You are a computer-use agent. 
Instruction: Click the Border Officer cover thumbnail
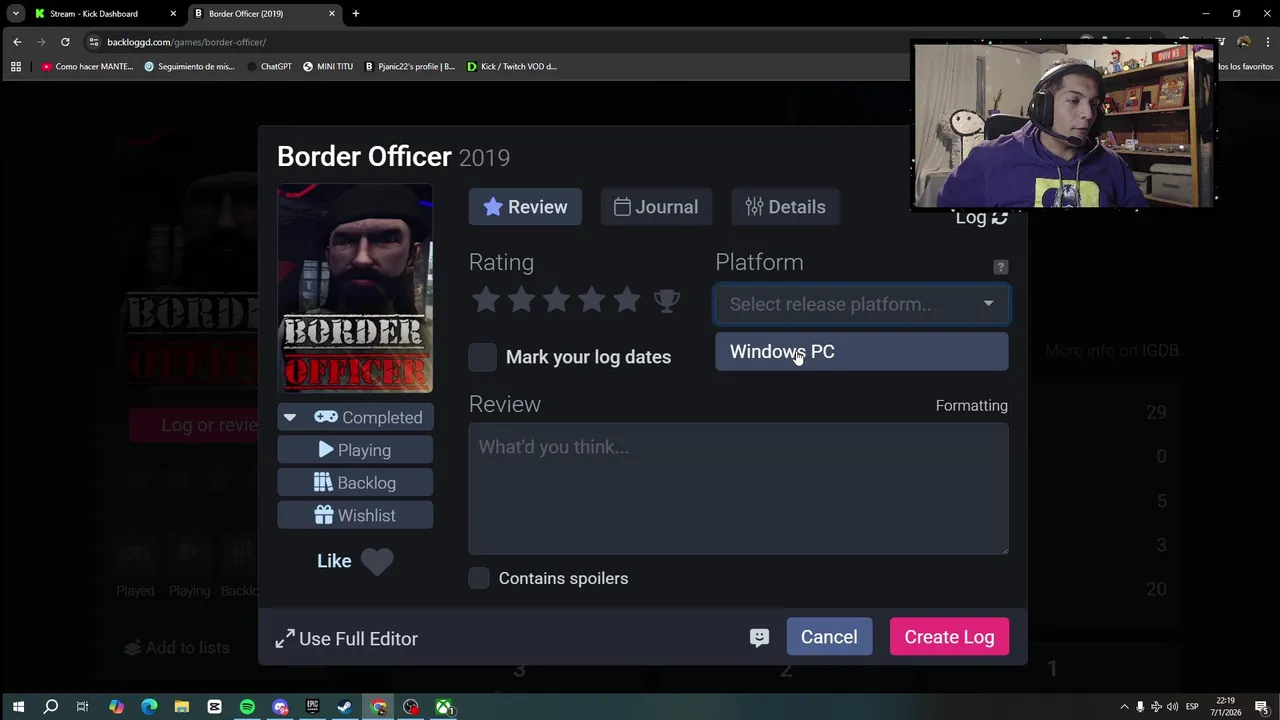[x=355, y=288]
